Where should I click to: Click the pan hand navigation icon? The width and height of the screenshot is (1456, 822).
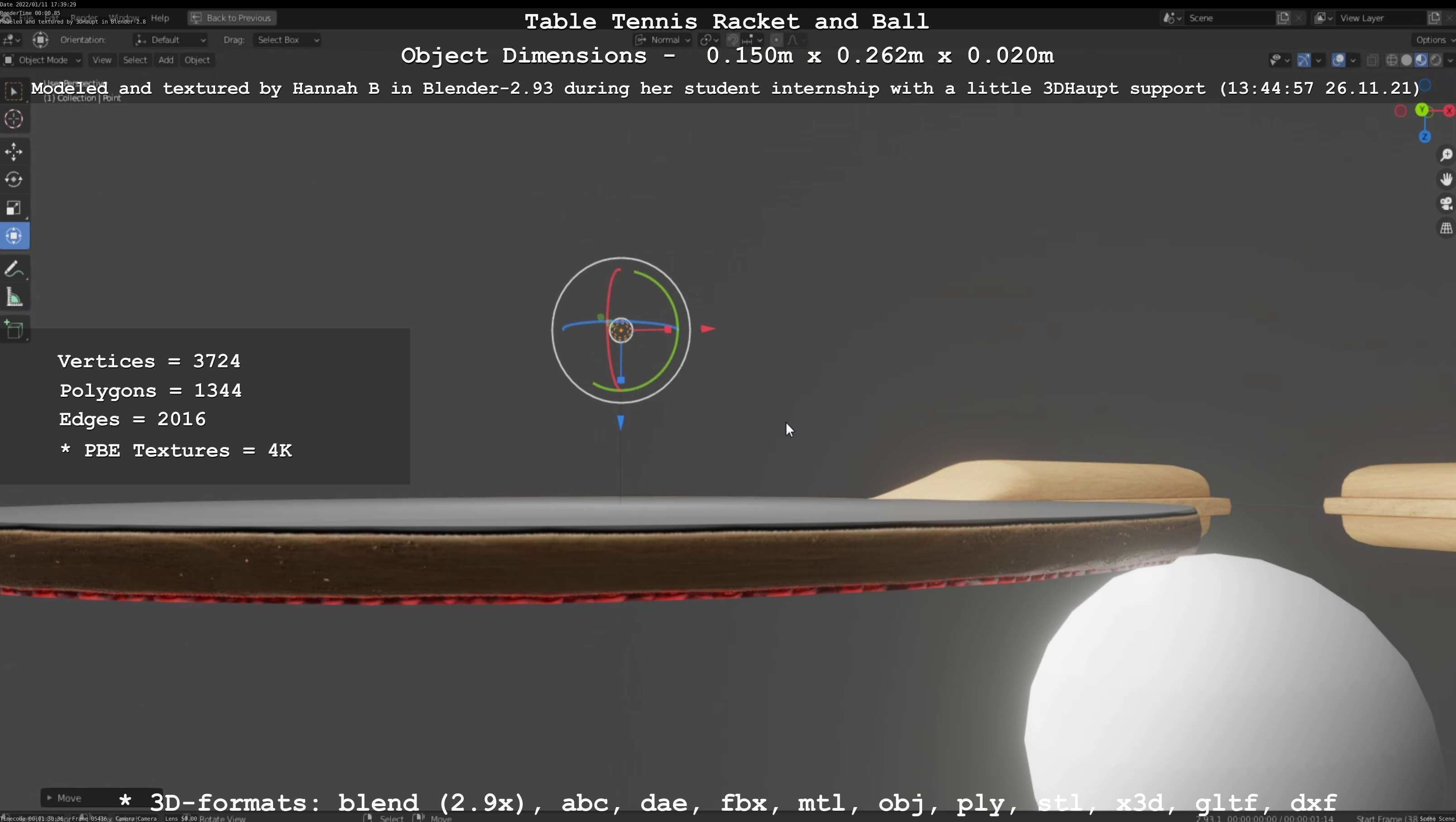(x=1446, y=179)
